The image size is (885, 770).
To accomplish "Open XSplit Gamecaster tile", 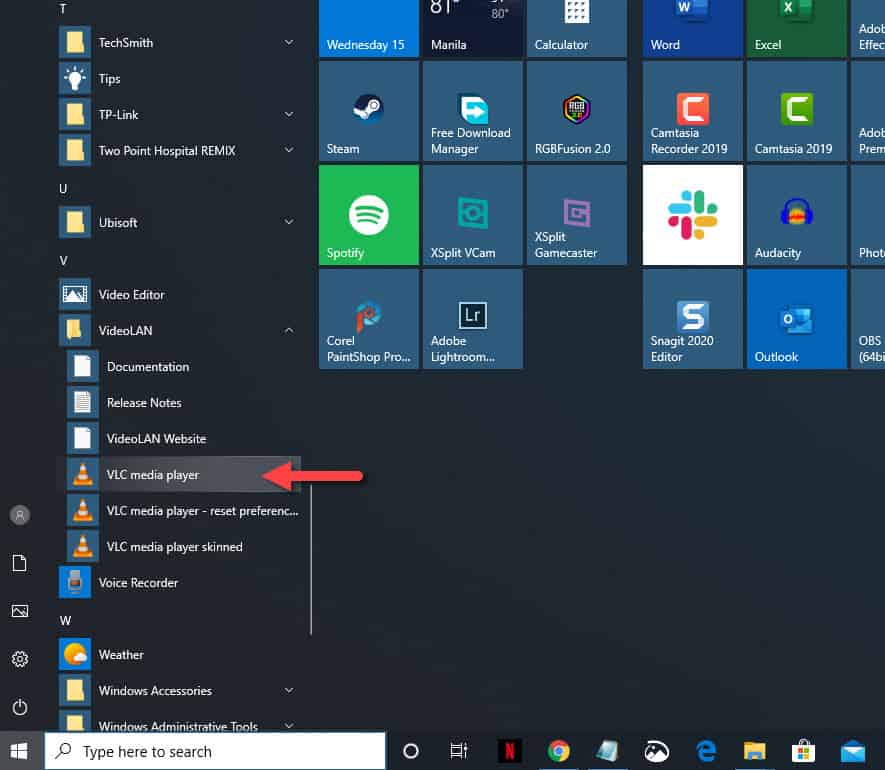I will pos(576,215).
